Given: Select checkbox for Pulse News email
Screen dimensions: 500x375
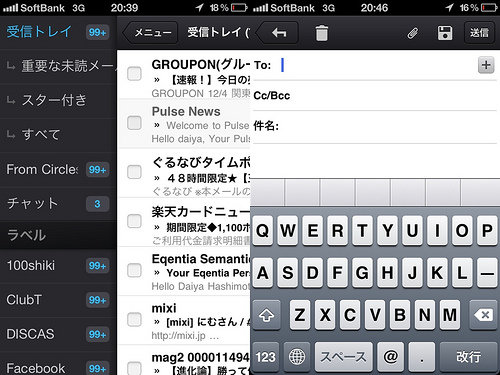Looking at the screenshot, I should 134,123.
